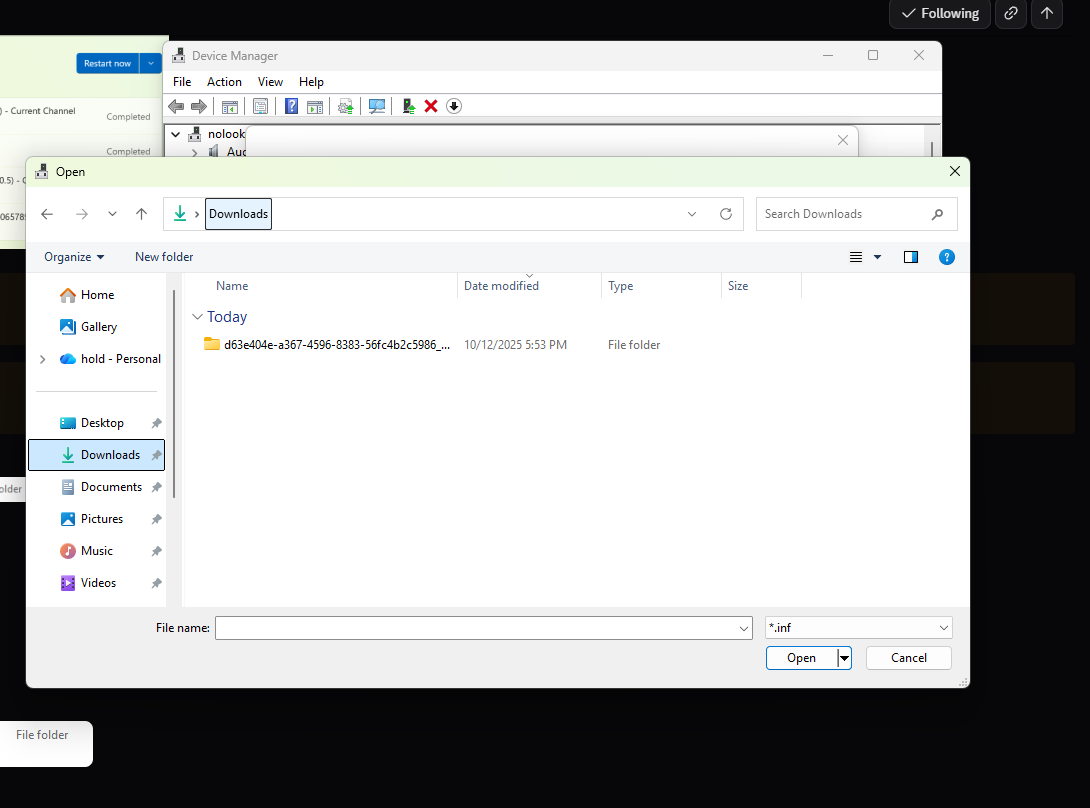Open the Restart now dropdown arrow
1090x808 pixels.
point(151,63)
